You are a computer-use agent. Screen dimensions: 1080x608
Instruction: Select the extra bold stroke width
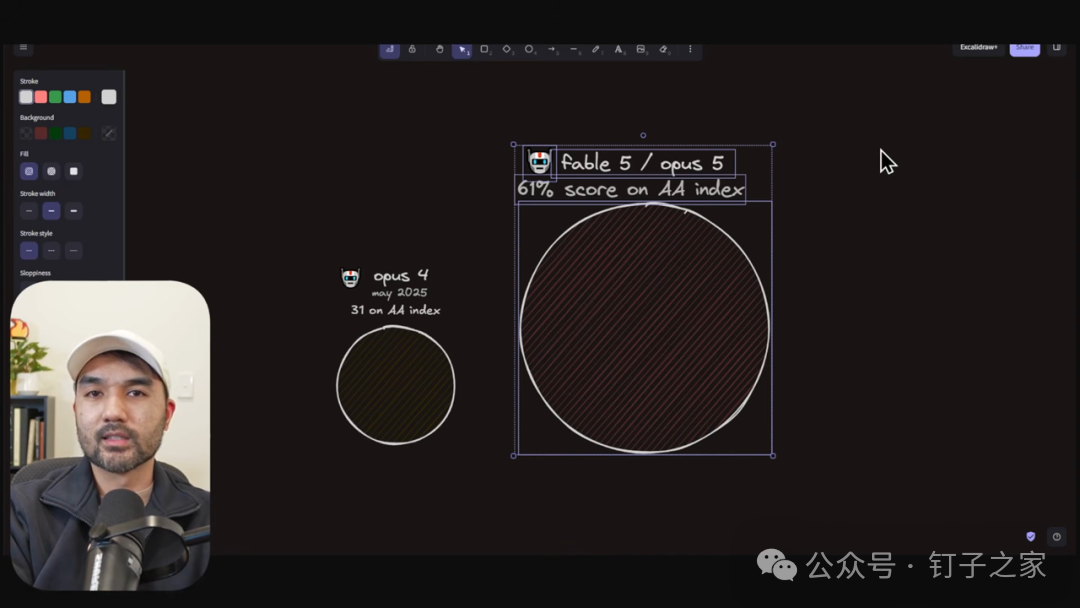pyautogui.click(x=74, y=211)
